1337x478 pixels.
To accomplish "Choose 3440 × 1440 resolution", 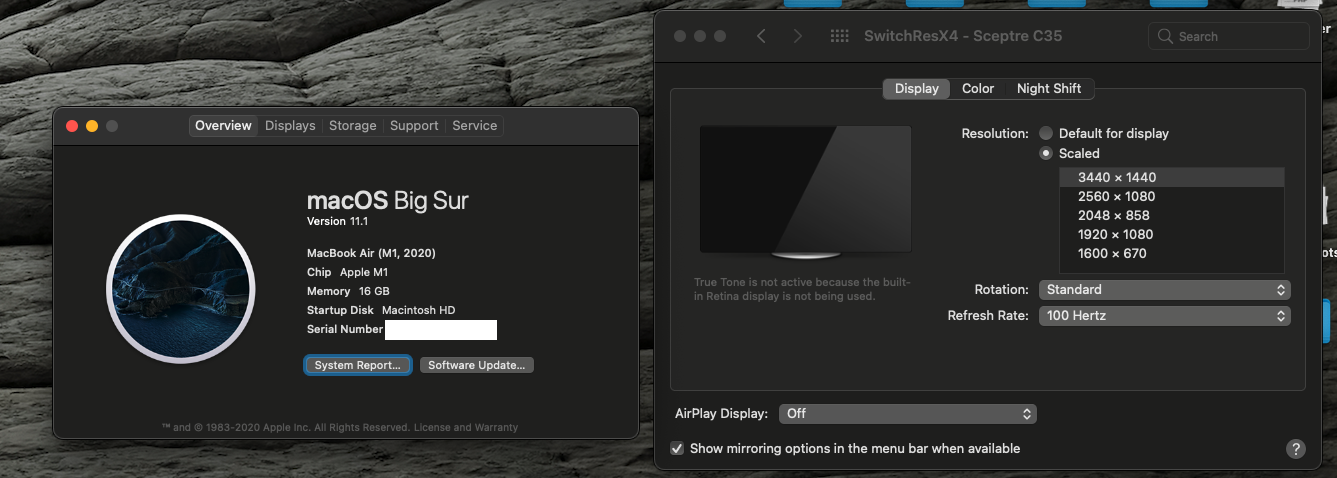I will click(1171, 177).
